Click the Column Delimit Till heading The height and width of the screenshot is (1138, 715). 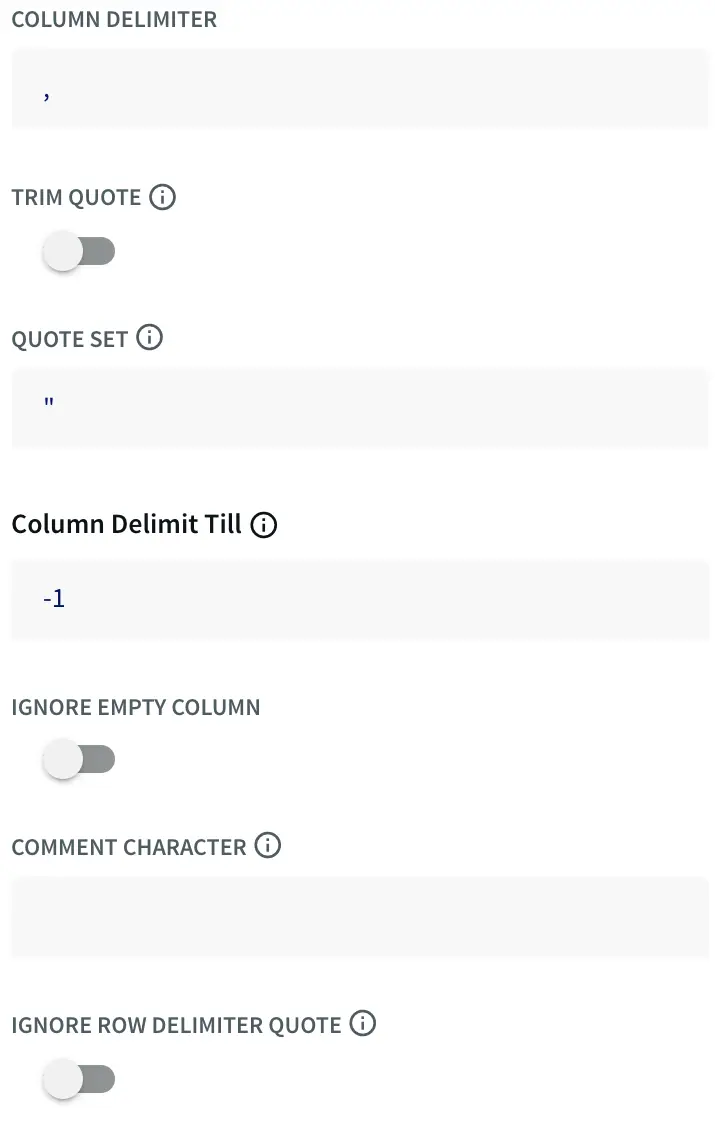pos(127,525)
